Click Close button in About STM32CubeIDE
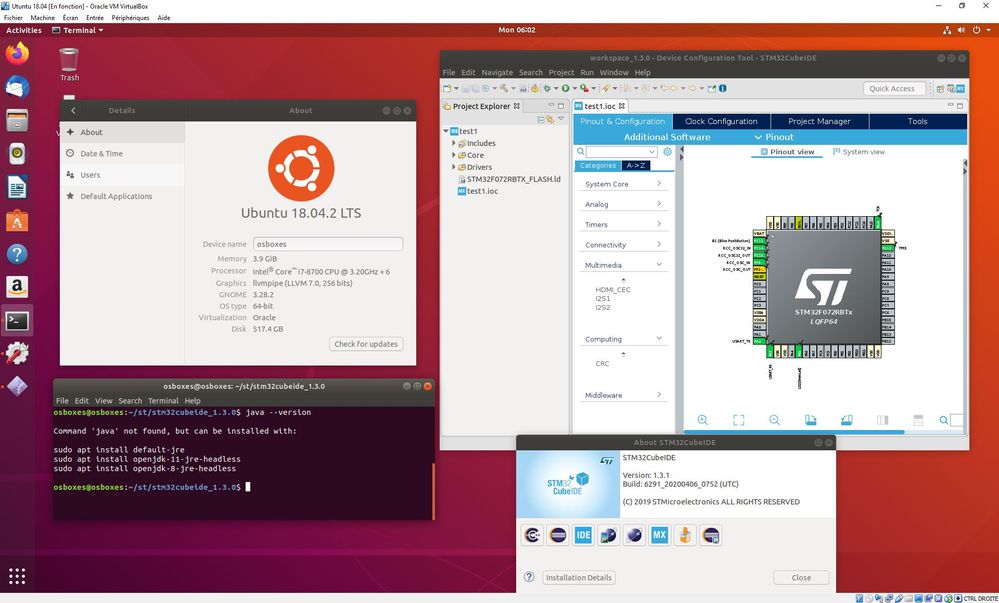 [801, 578]
